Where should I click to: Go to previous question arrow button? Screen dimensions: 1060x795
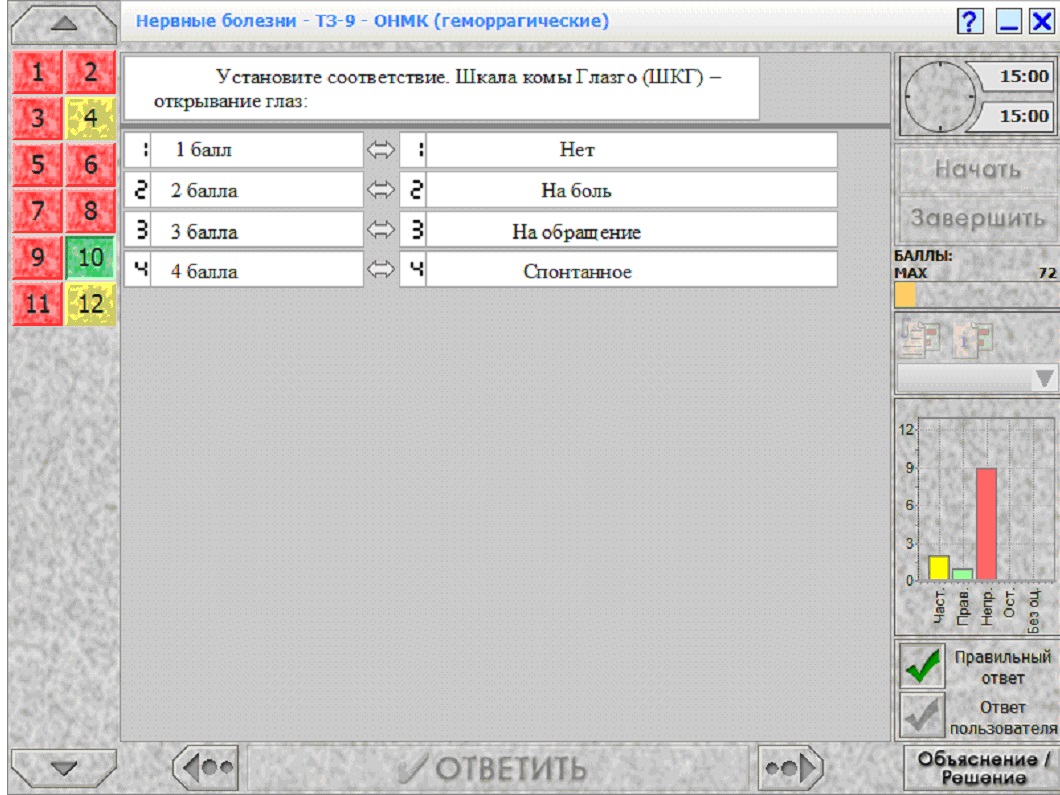[206, 767]
